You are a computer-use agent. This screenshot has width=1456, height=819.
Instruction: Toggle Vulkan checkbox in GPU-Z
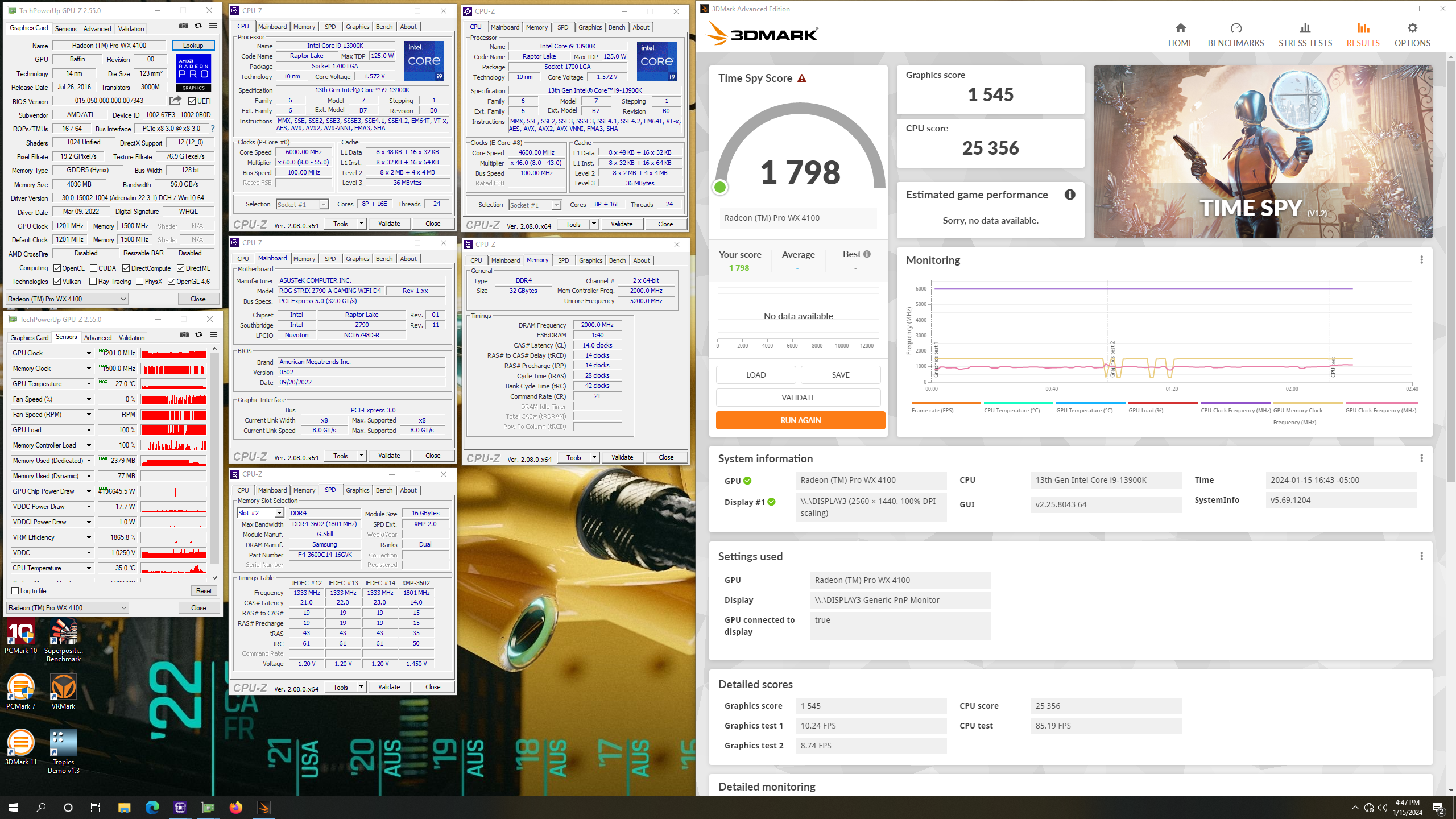click(57, 282)
